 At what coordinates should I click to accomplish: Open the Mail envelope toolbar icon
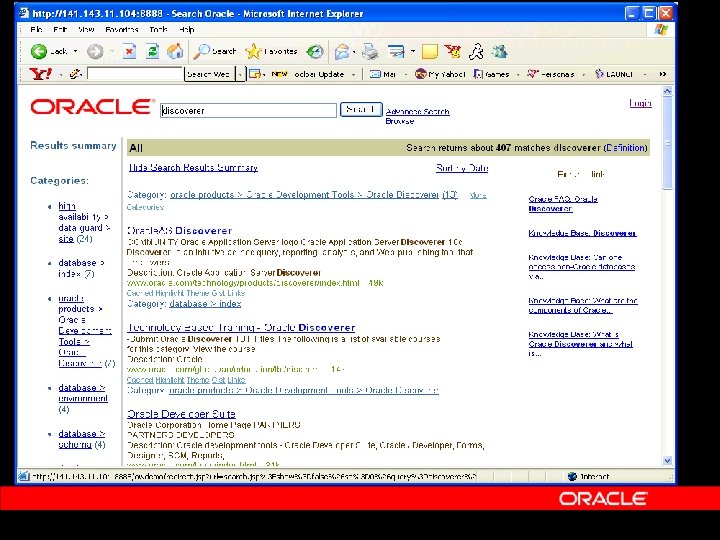342,52
